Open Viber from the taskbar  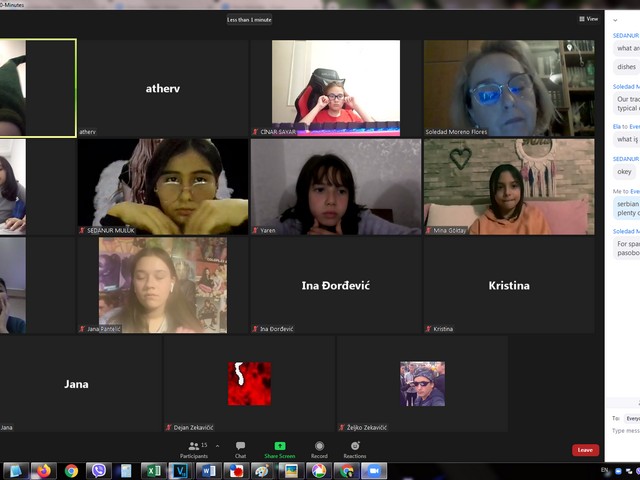click(x=99, y=471)
